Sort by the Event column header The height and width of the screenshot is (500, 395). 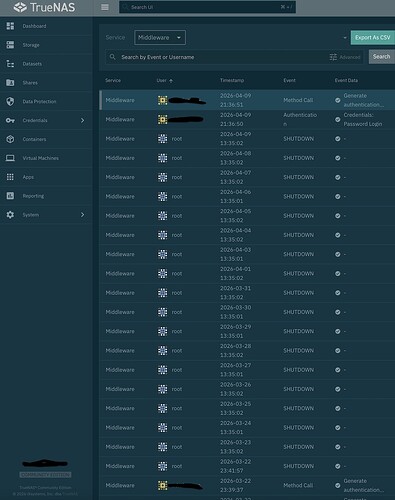tap(289, 80)
